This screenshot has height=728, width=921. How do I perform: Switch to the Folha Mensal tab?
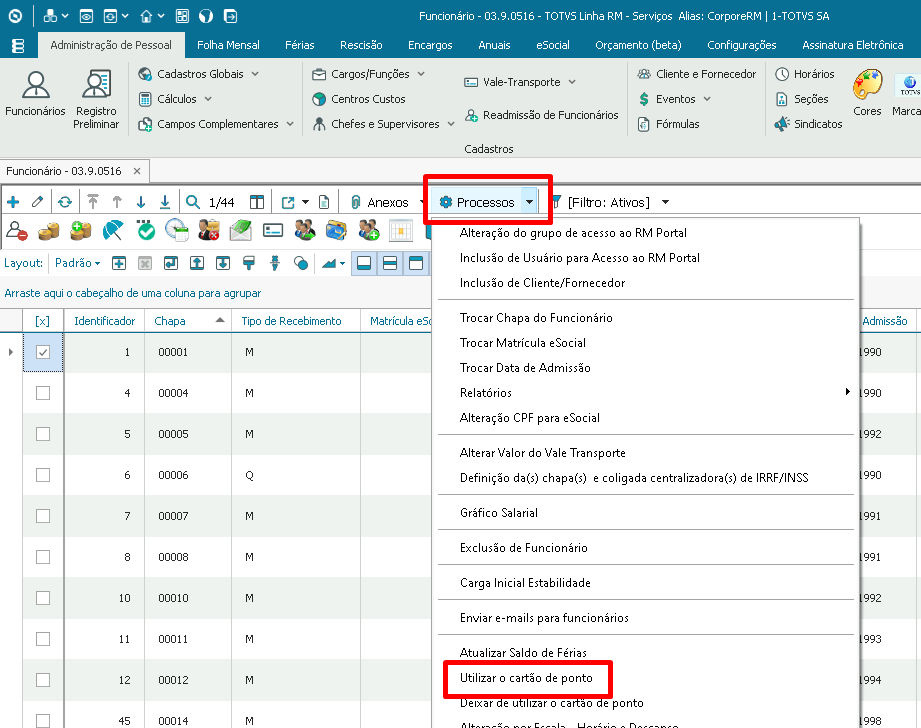pos(228,45)
